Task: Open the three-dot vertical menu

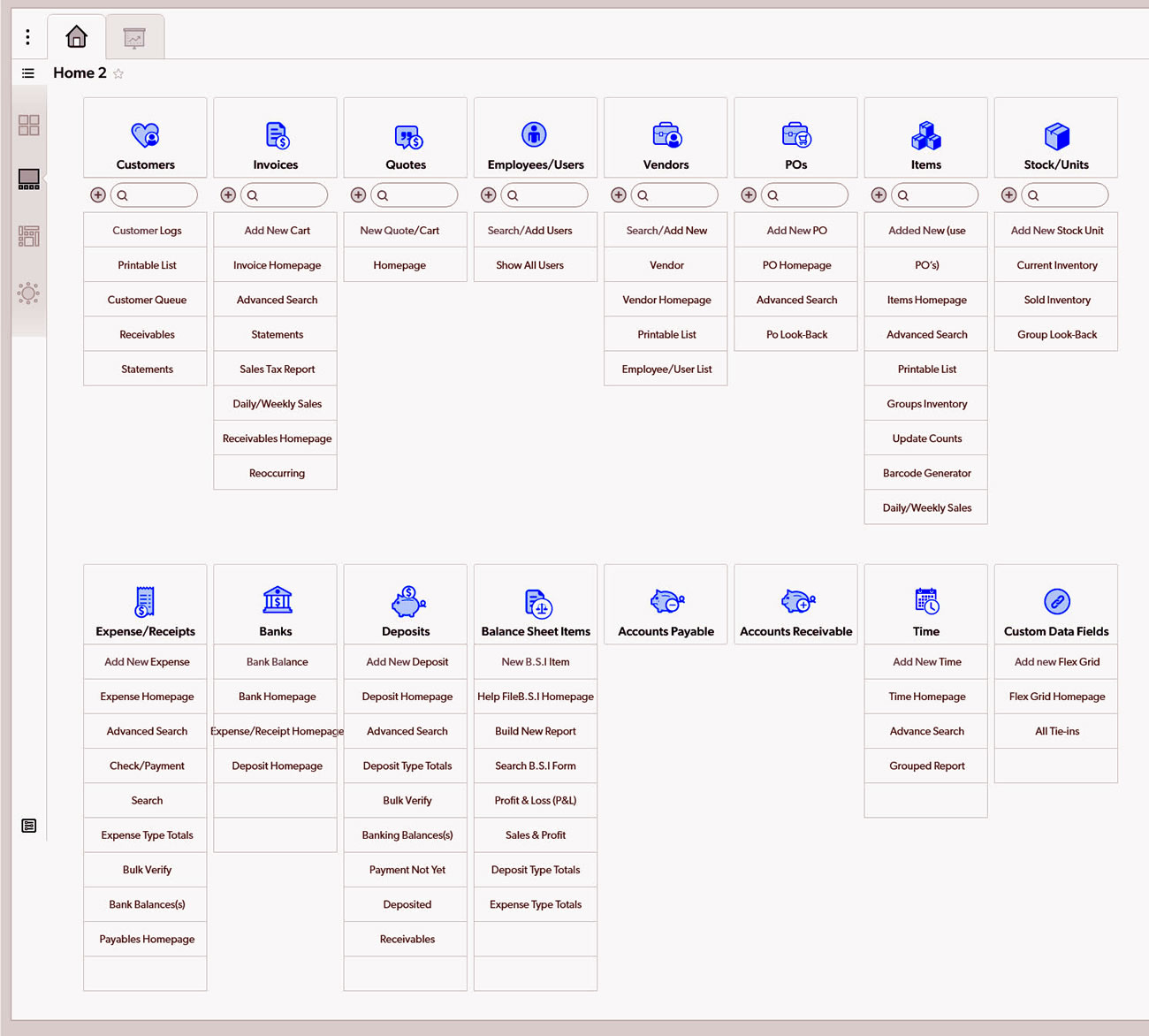Action: pos(27,37)
